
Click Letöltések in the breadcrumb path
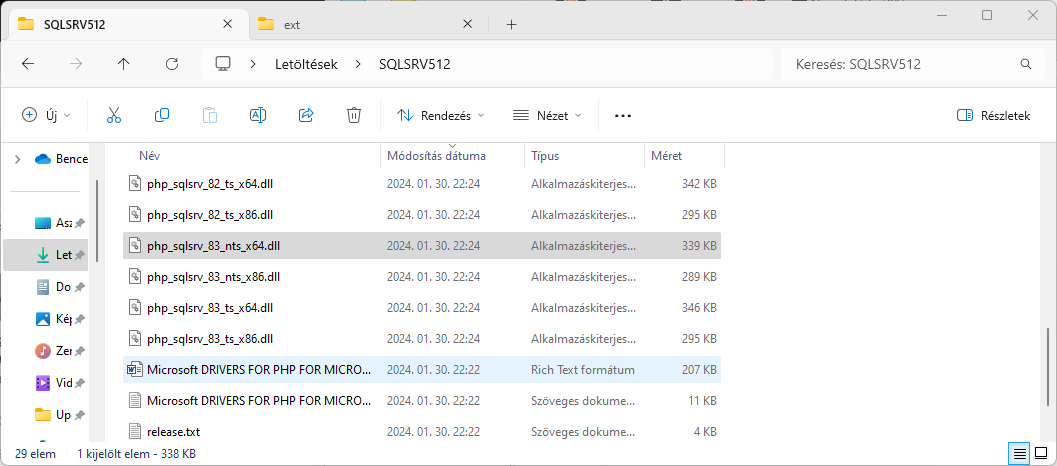point(306,65)
